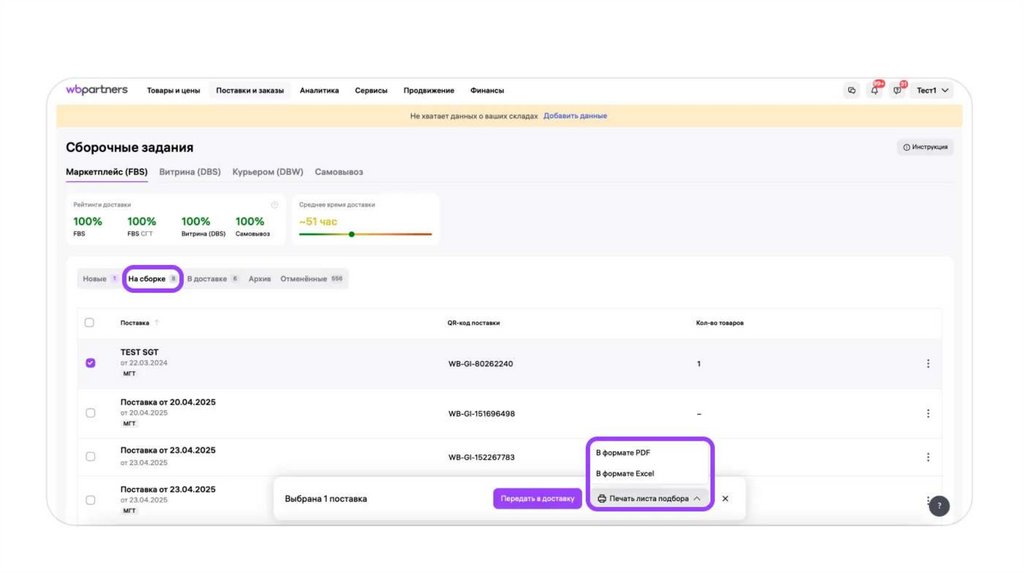This screenshot has height=574, width=1024.
Task: Toggle the select-all checkbox in table header
Action: point(90,323)
